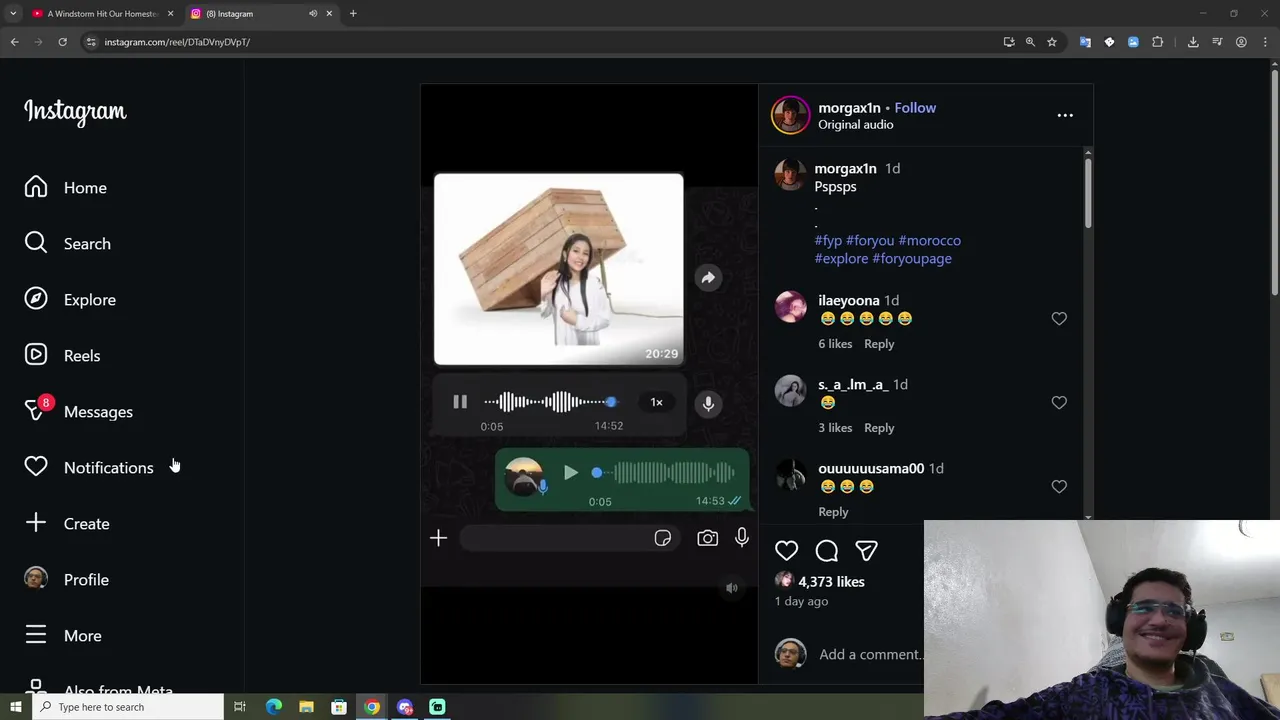The image size is (1280, 720).
Task: View the 4,373 likes list
Action: 831,582
